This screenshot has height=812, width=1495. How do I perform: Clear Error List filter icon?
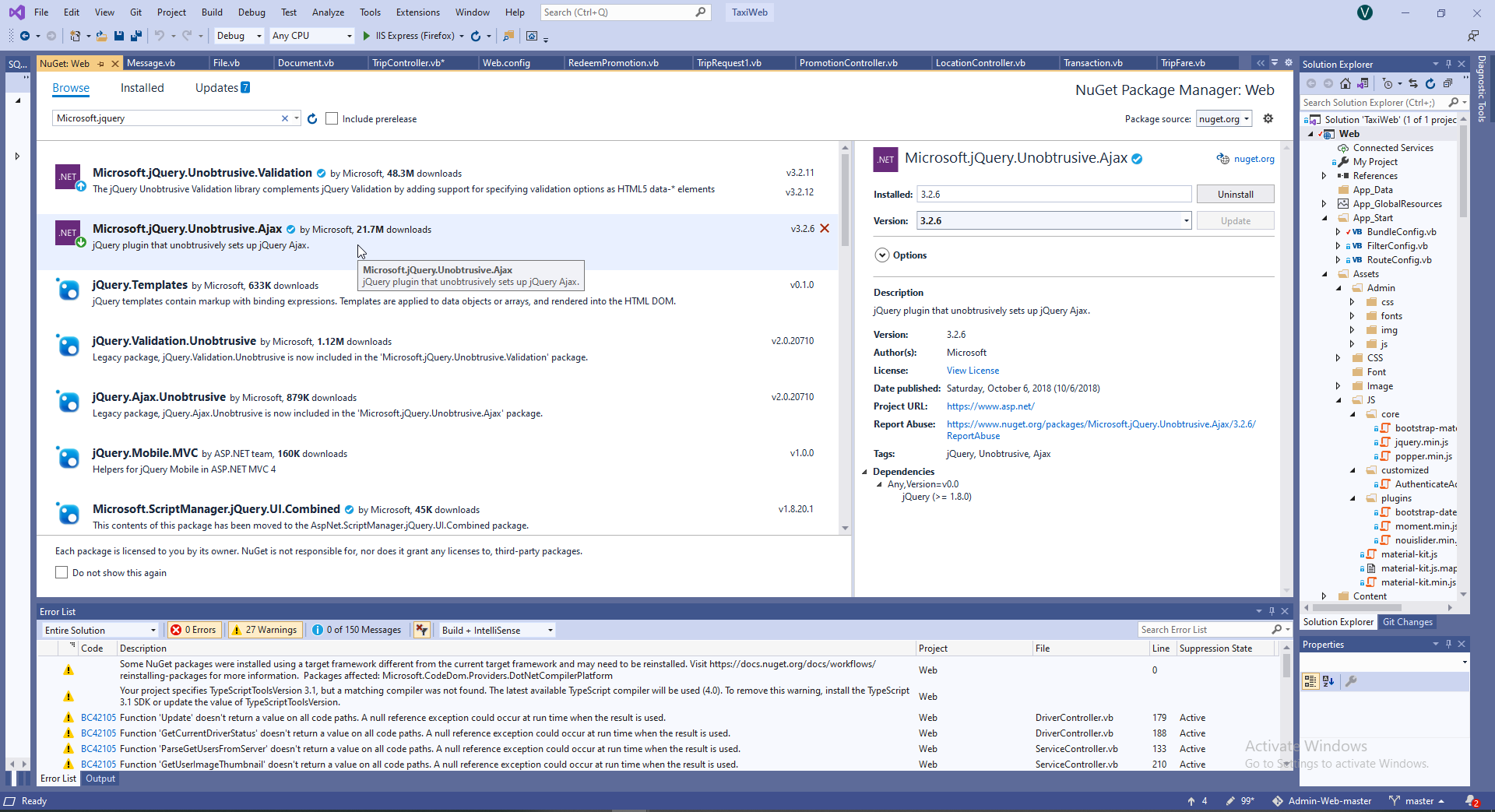coord(422,630)
